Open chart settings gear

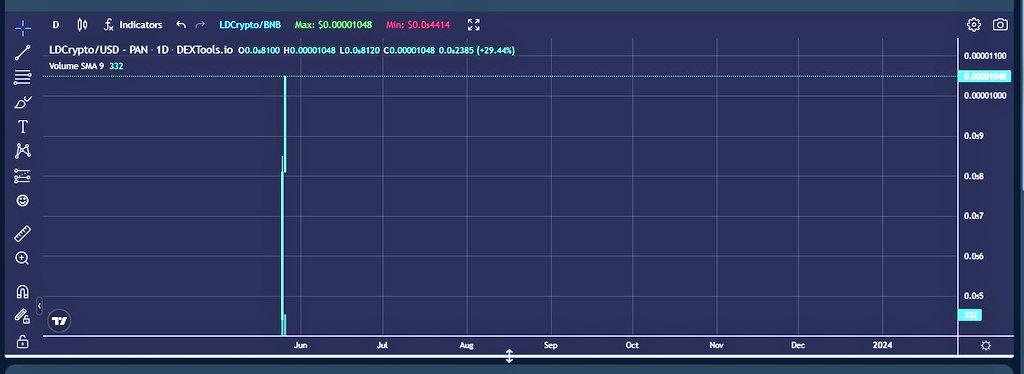(x=974, y=25)
